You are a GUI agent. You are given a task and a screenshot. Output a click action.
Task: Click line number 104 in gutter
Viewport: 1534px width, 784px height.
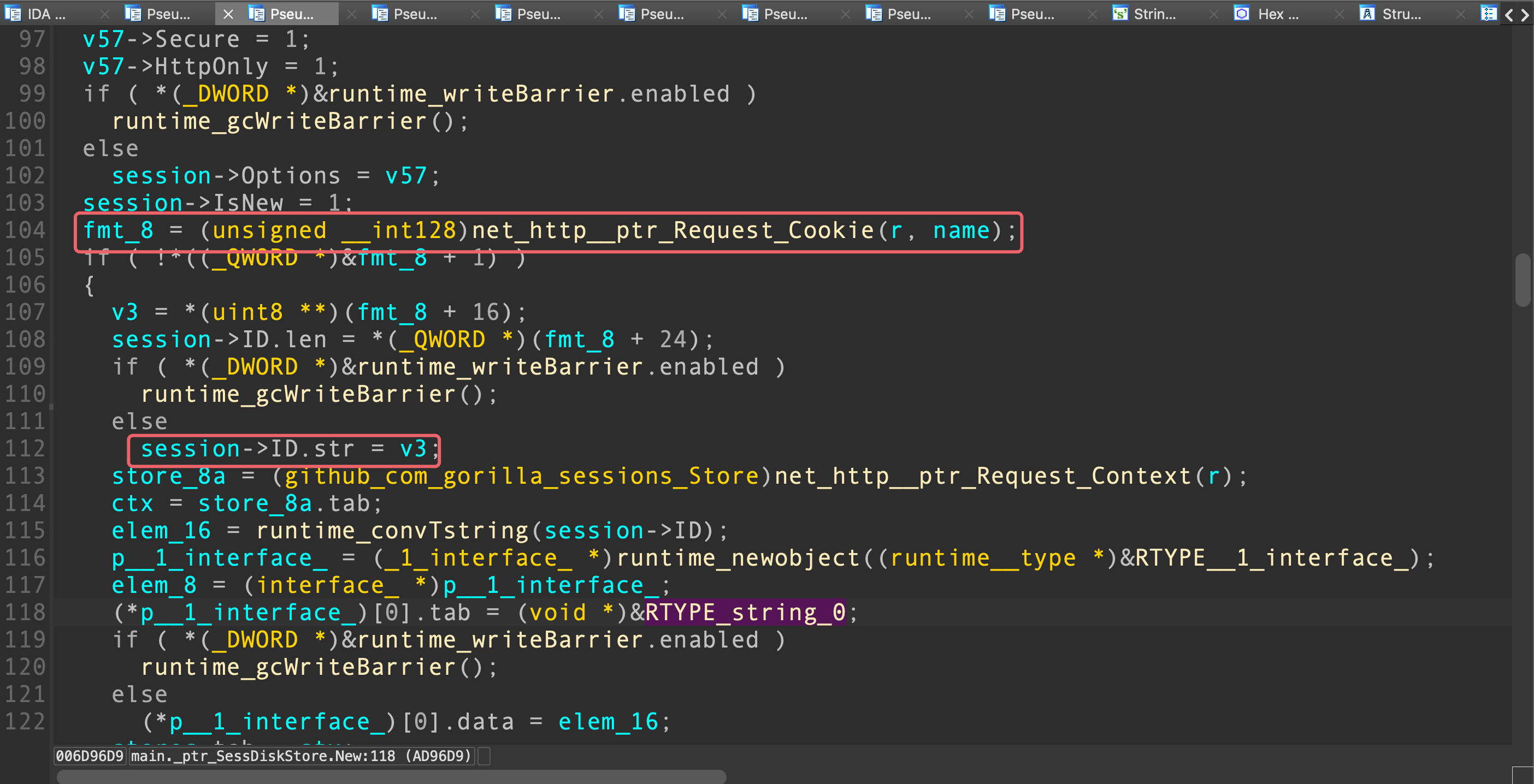tap(25, 230)
